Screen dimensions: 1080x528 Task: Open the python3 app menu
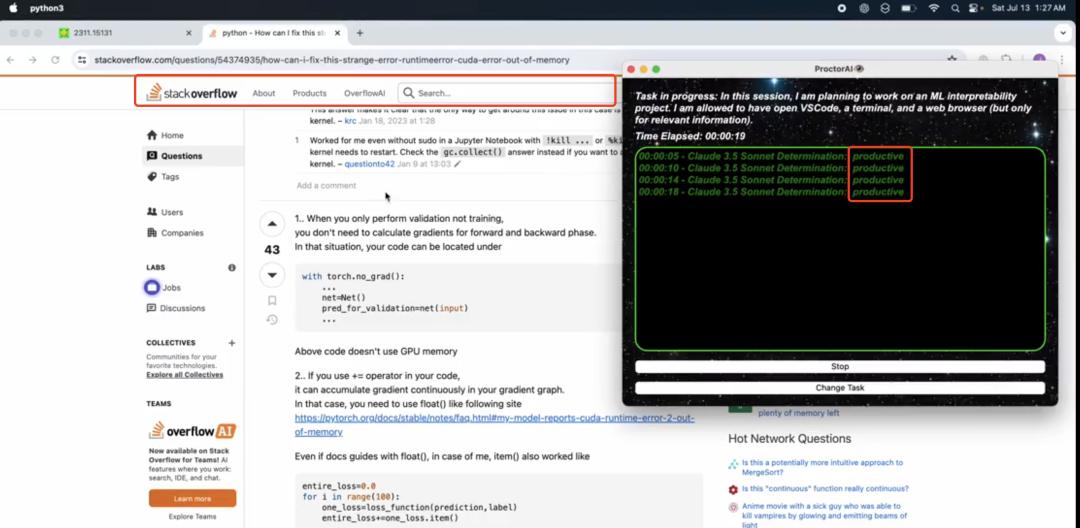(x=47, y=8)
